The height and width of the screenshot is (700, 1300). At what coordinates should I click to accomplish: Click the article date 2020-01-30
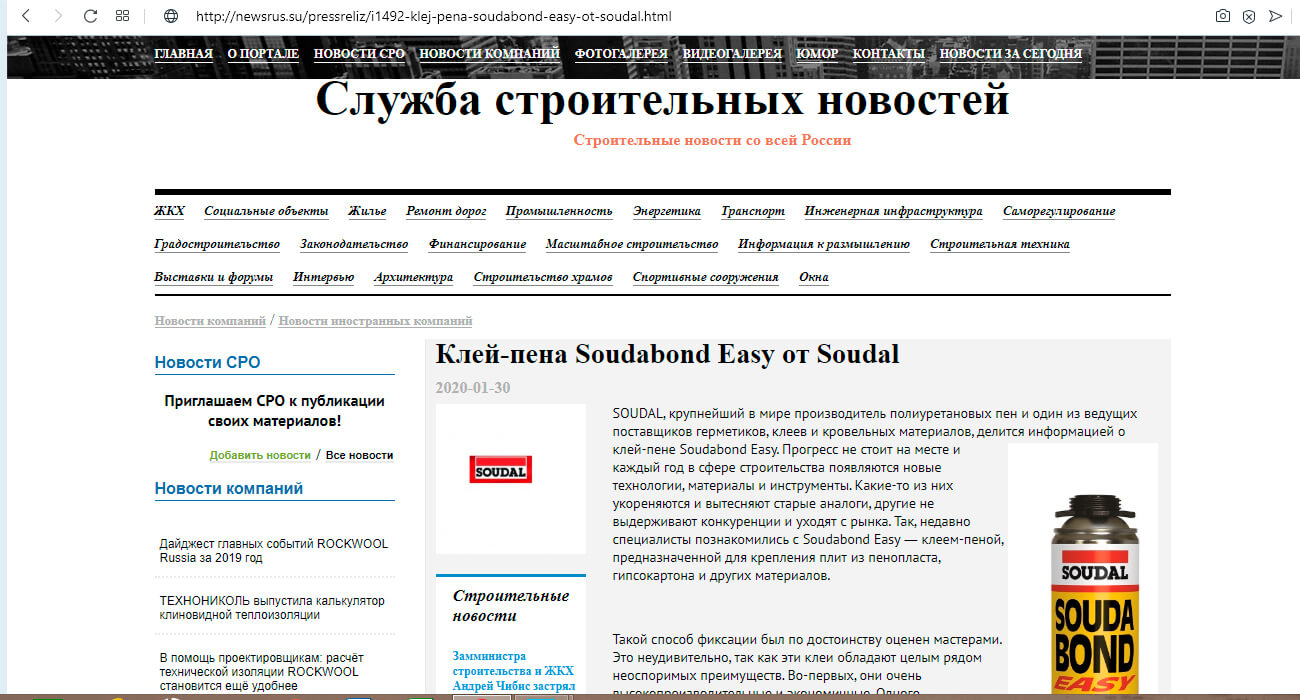473,388
